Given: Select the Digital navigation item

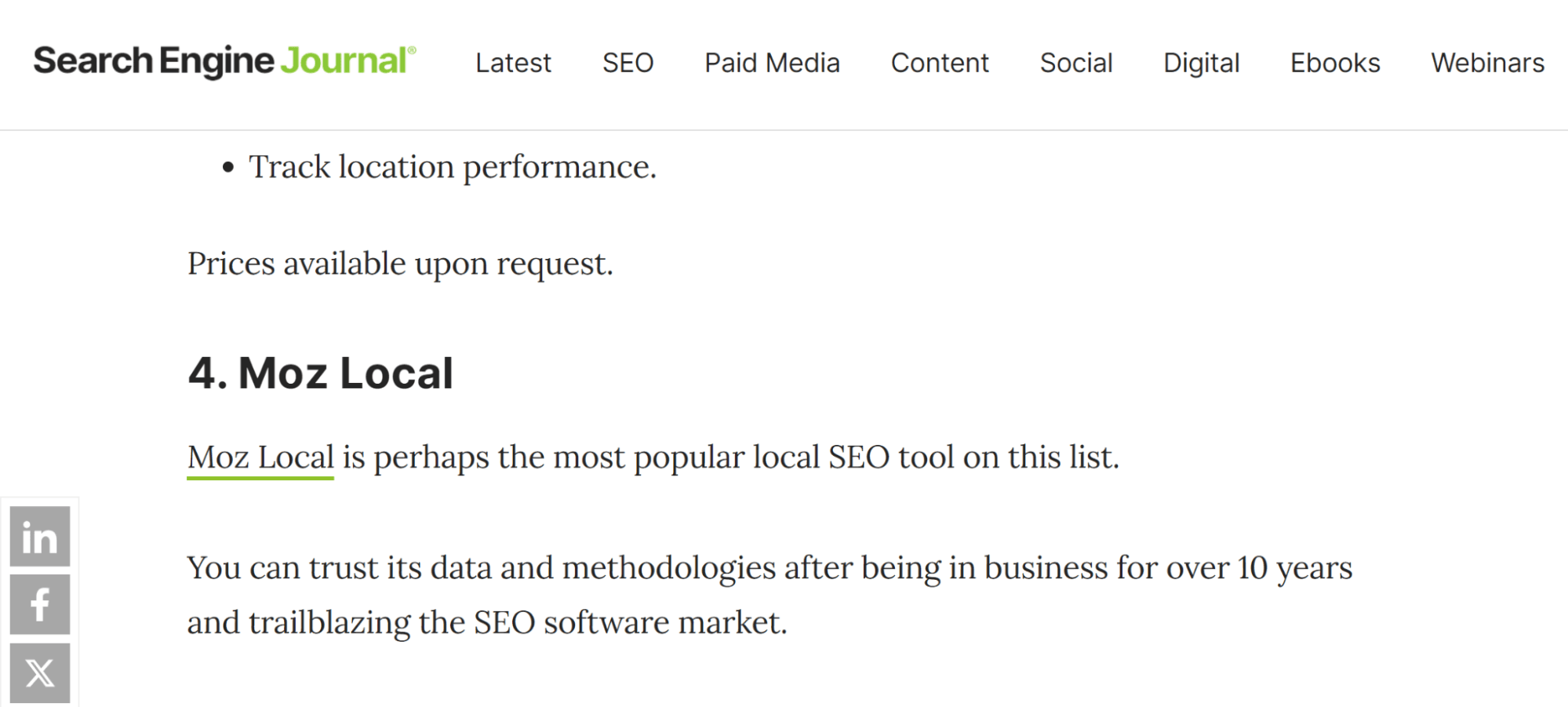Looking at the screenshot, I should [1201, 63].
